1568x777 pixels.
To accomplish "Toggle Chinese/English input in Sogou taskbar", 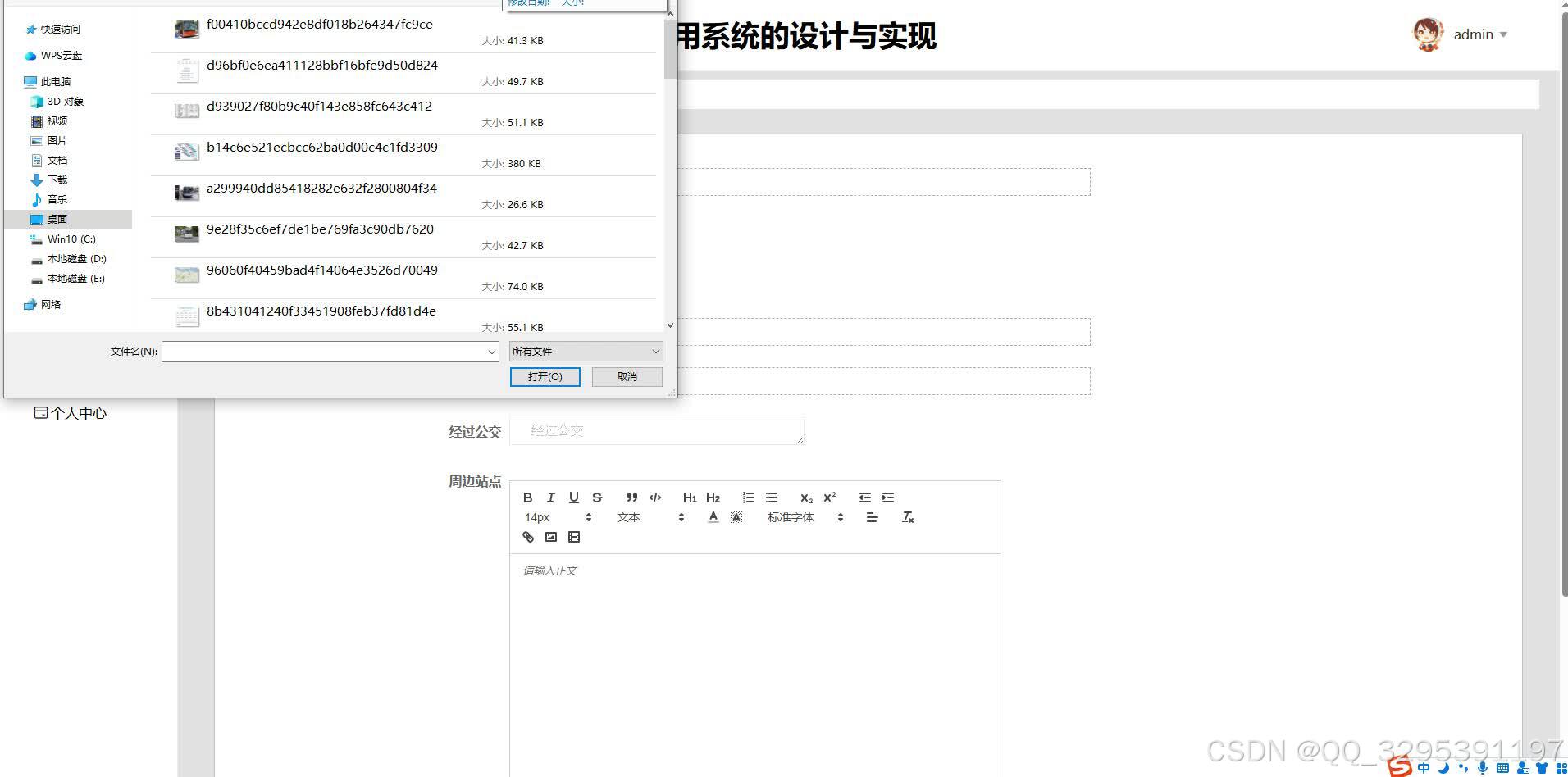I will tap(1424, 768).
